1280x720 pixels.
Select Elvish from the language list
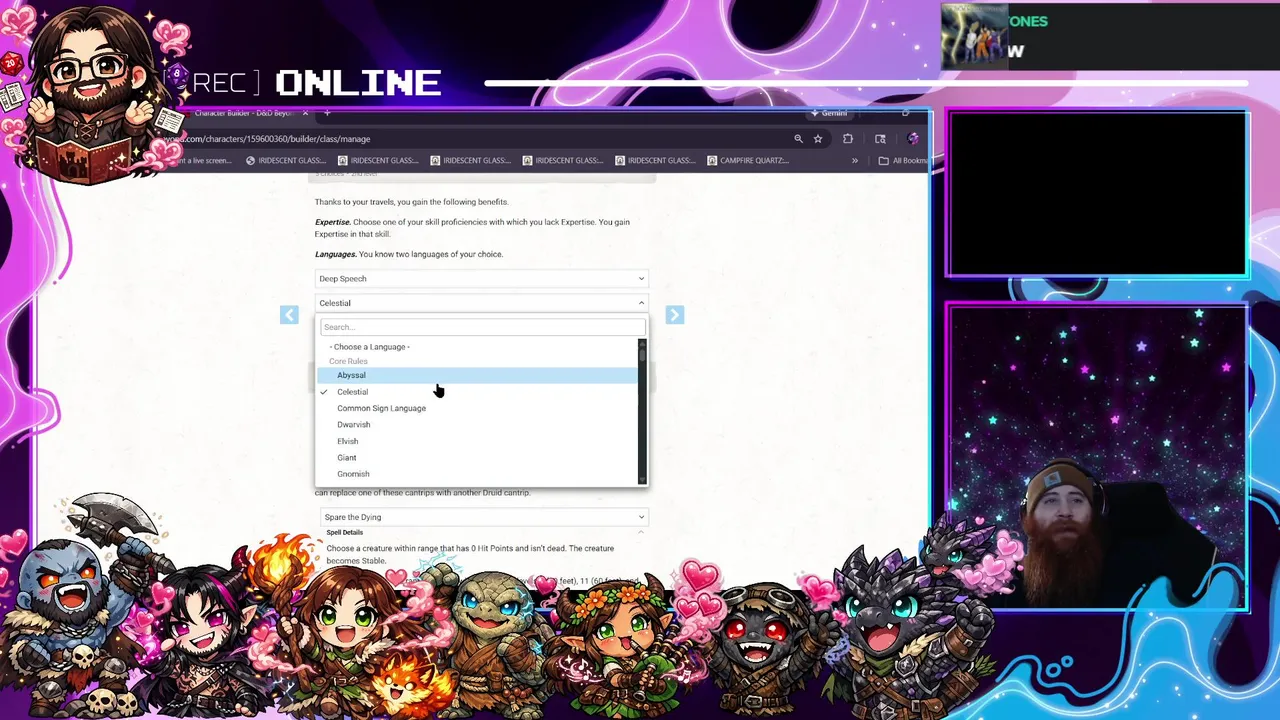pos(477,441)
